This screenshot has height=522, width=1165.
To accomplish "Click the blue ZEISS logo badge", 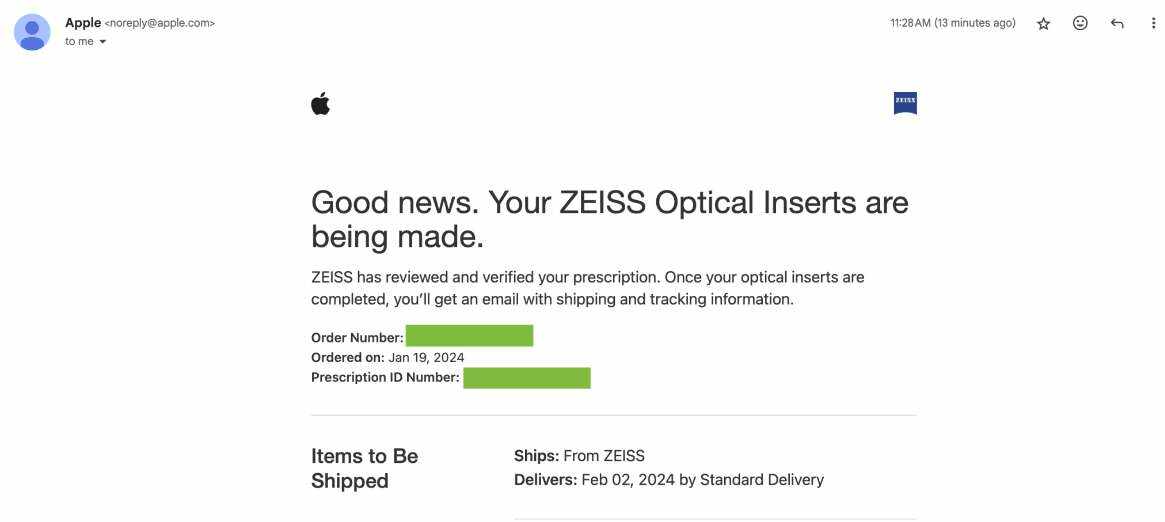I will [905, 103].
